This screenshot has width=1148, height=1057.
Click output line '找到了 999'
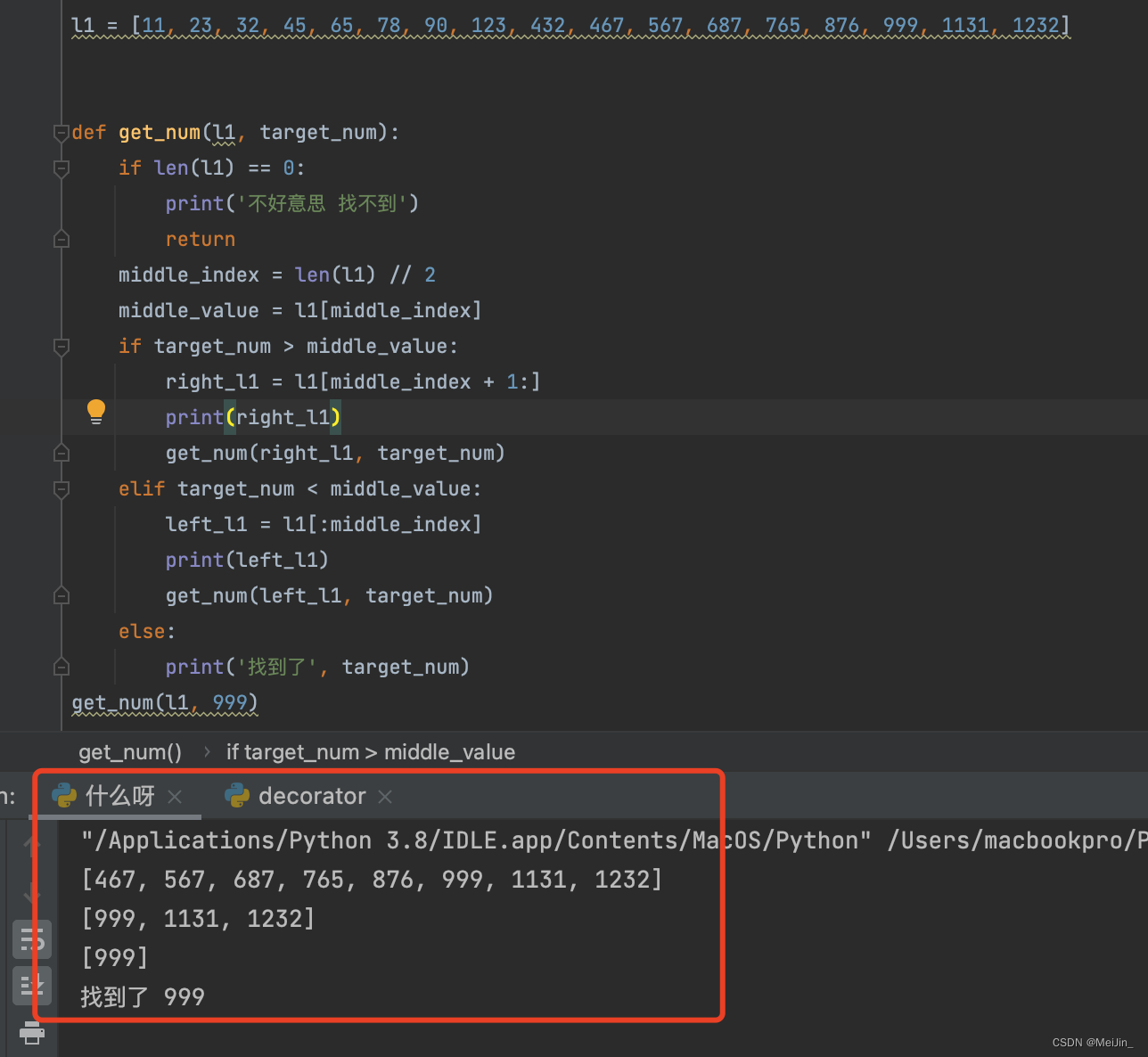tap(143, 996)
